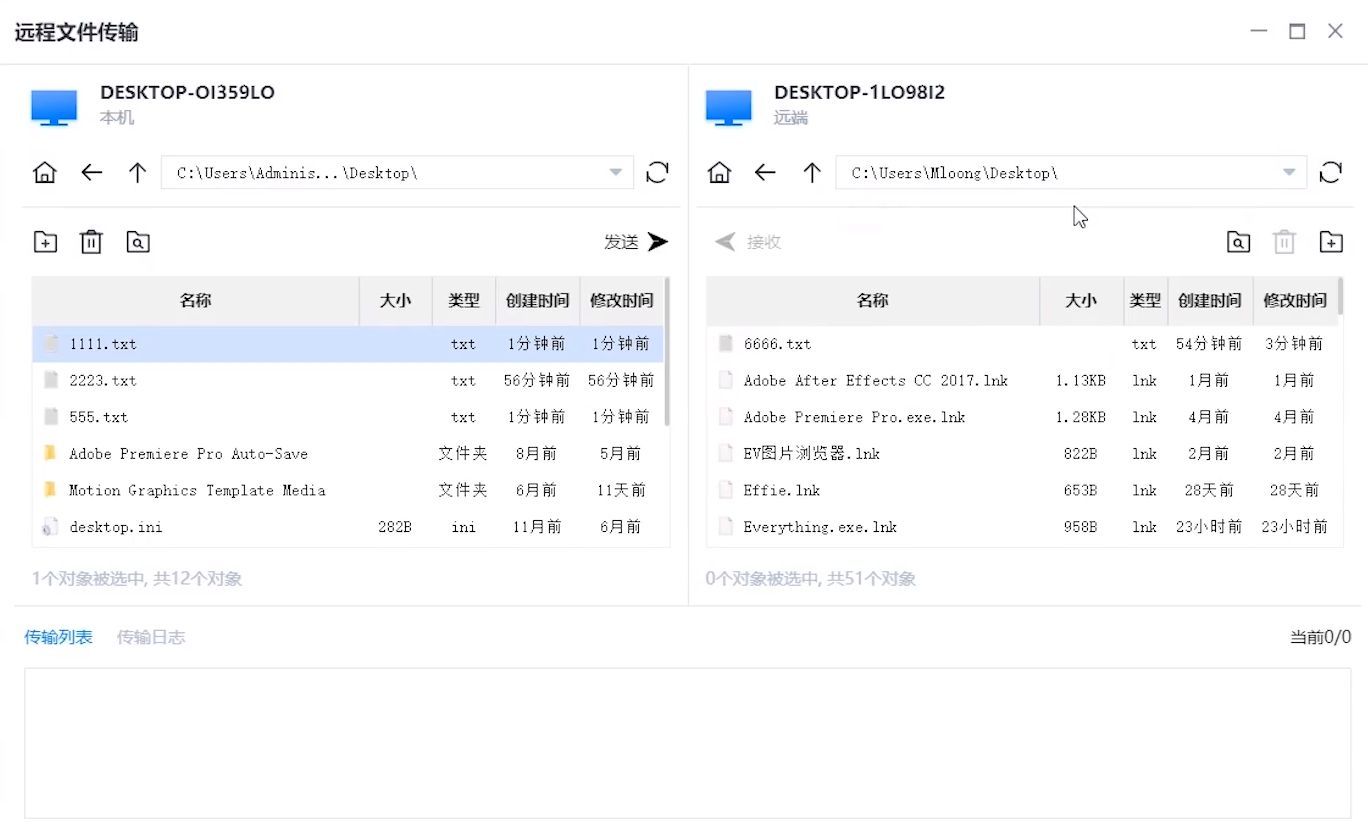Sort remote files by 名称 column
1368x826 pixels.
873,300
